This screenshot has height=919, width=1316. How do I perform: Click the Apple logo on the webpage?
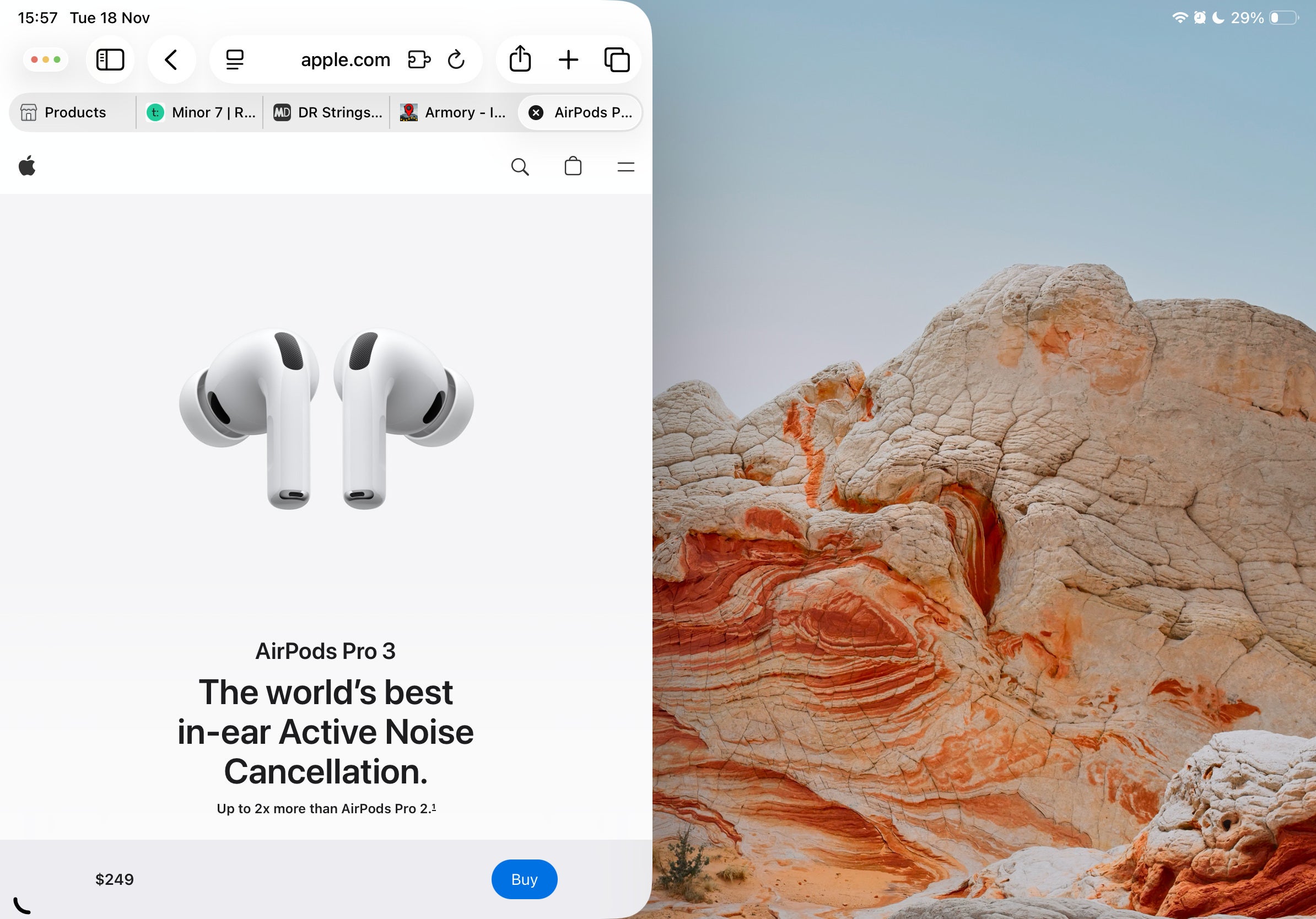[x=28, y=167]
